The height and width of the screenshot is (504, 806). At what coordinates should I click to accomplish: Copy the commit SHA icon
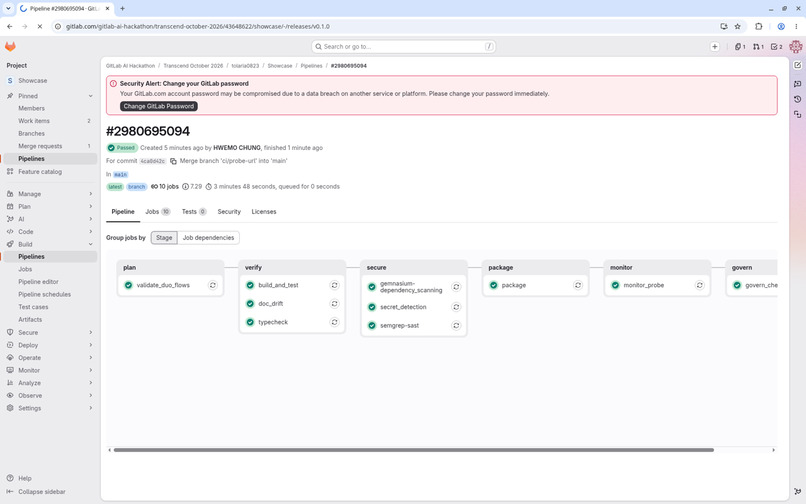point(173,161)
